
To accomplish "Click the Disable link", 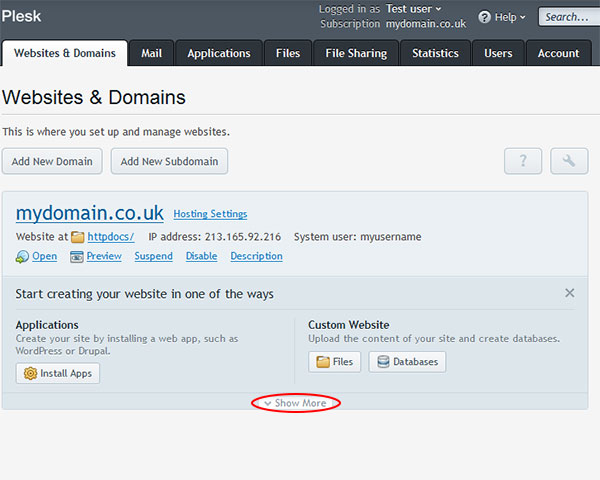I will (x=202, y=256).
